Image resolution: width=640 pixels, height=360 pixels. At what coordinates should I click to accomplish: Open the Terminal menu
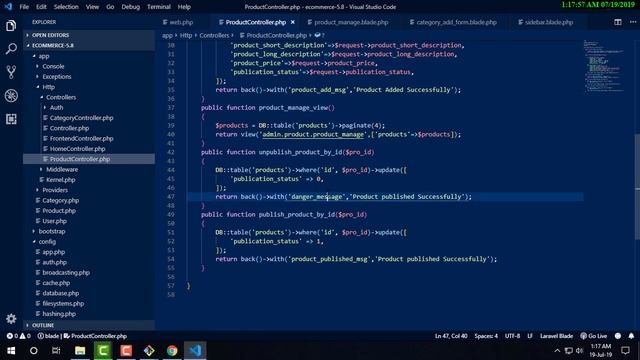[159, 7]
